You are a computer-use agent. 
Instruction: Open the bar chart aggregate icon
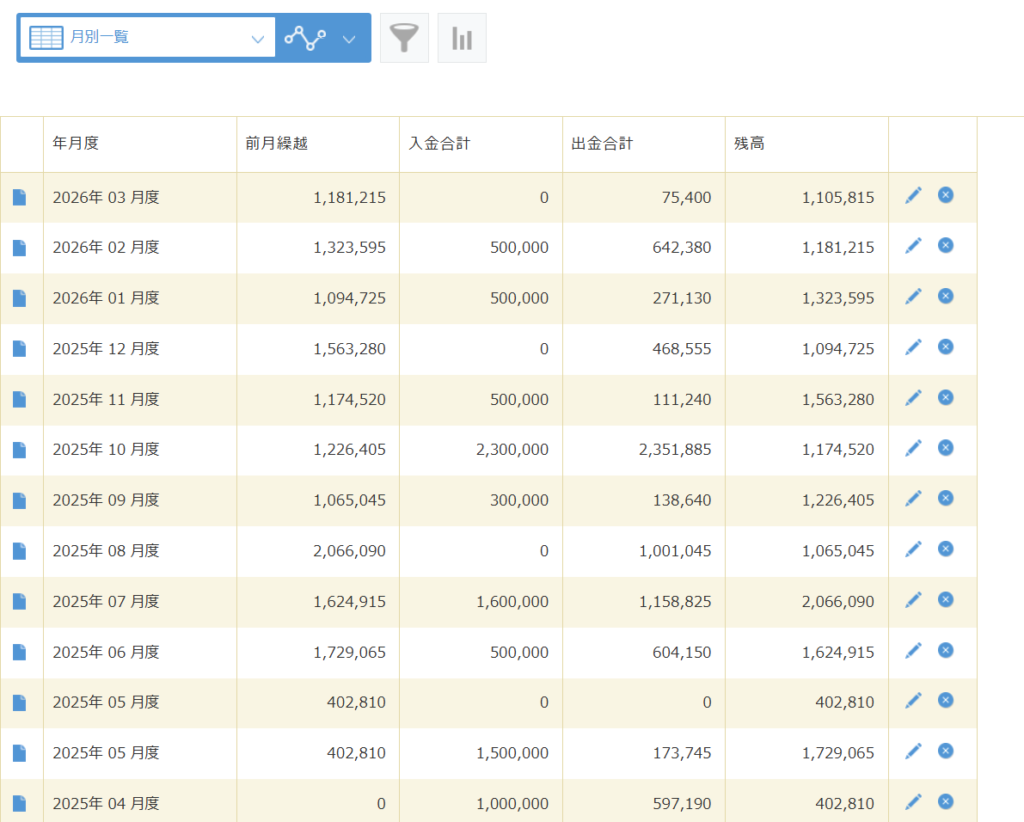coord(462,38)
